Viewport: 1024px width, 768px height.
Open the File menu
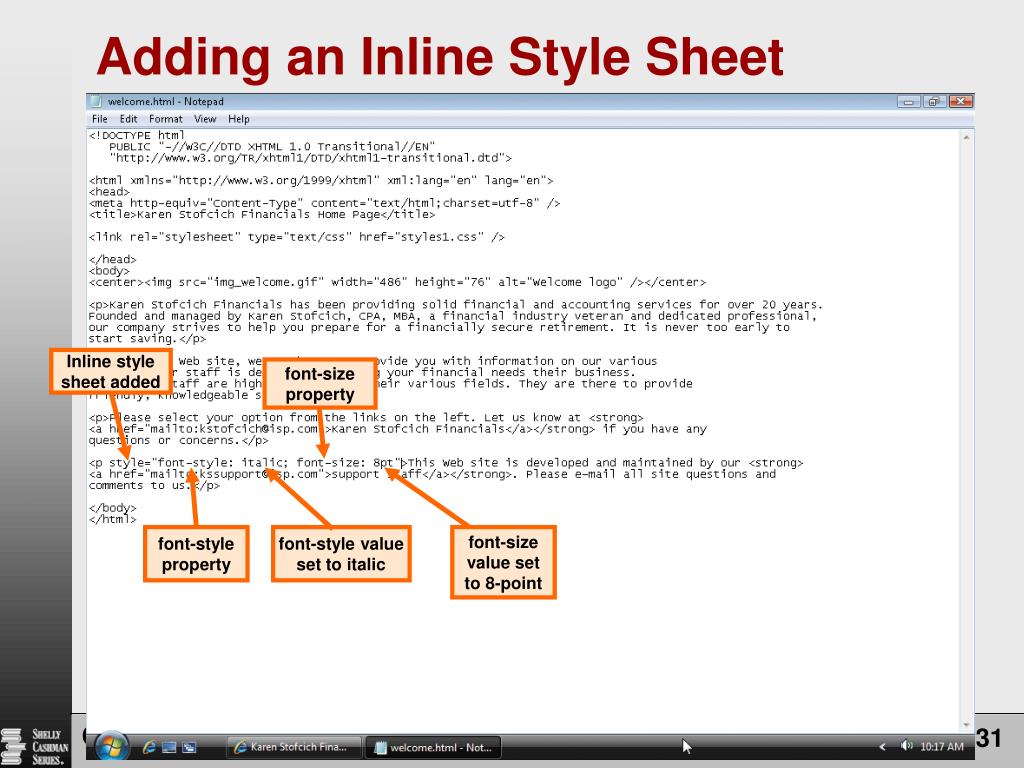pyautogui.click(x=100, y=119)
